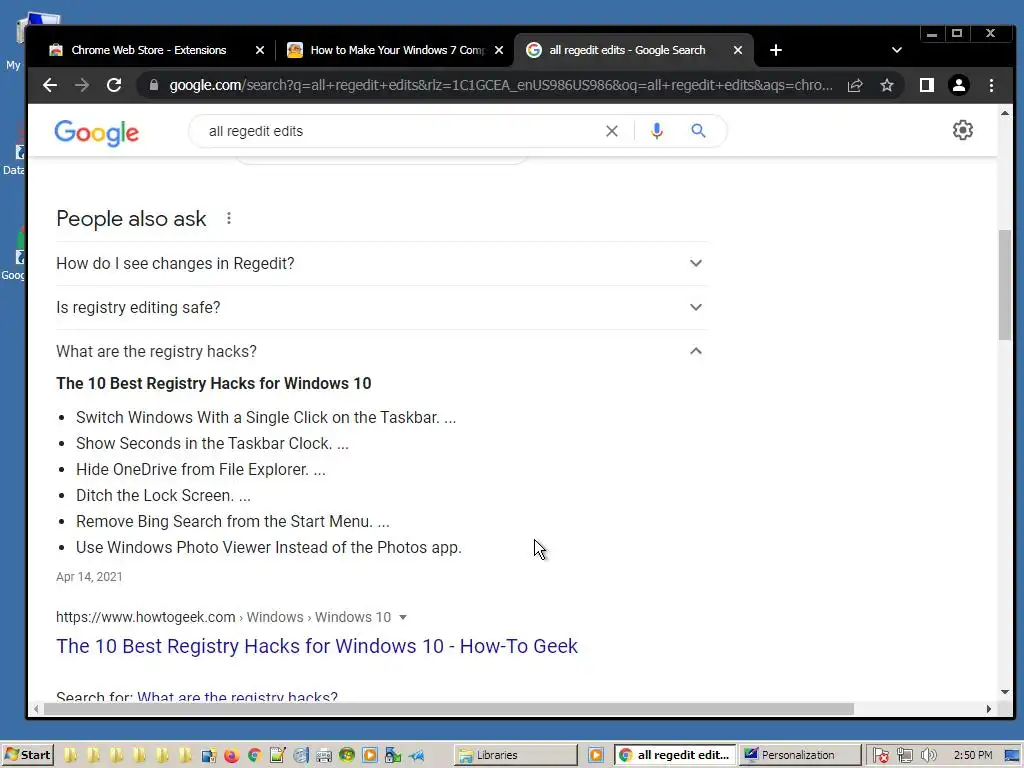Close the Chrome Web Store tab
This screenshot has height=768, width=1024.
click(x=260, y=50)
